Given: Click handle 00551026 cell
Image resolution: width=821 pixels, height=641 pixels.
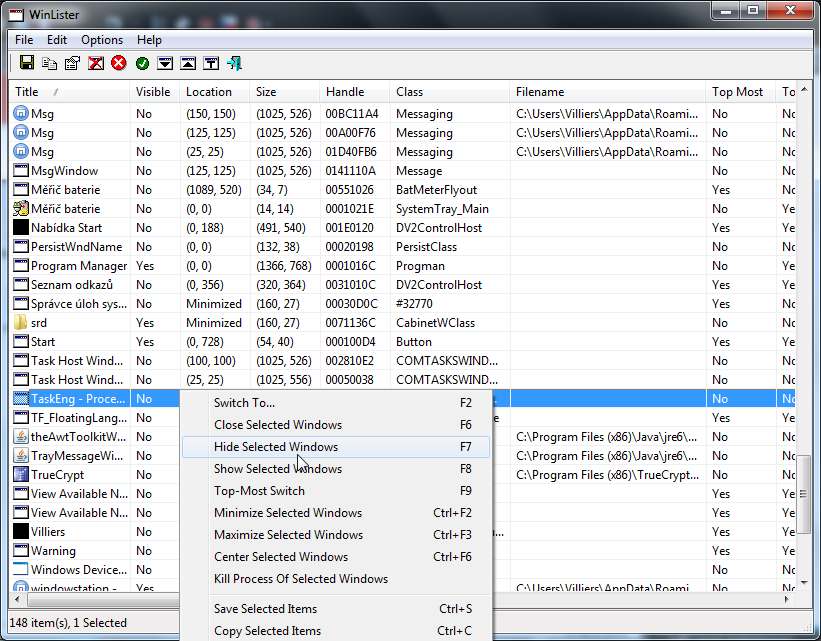Looking at the screenshot, I should 350,190.
